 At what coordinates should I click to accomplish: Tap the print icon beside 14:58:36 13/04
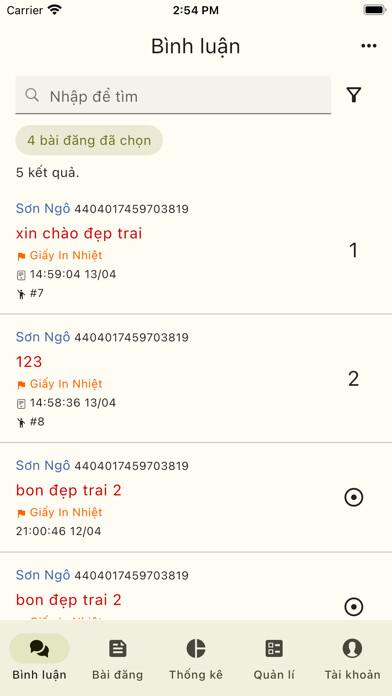tap(21, 403)
